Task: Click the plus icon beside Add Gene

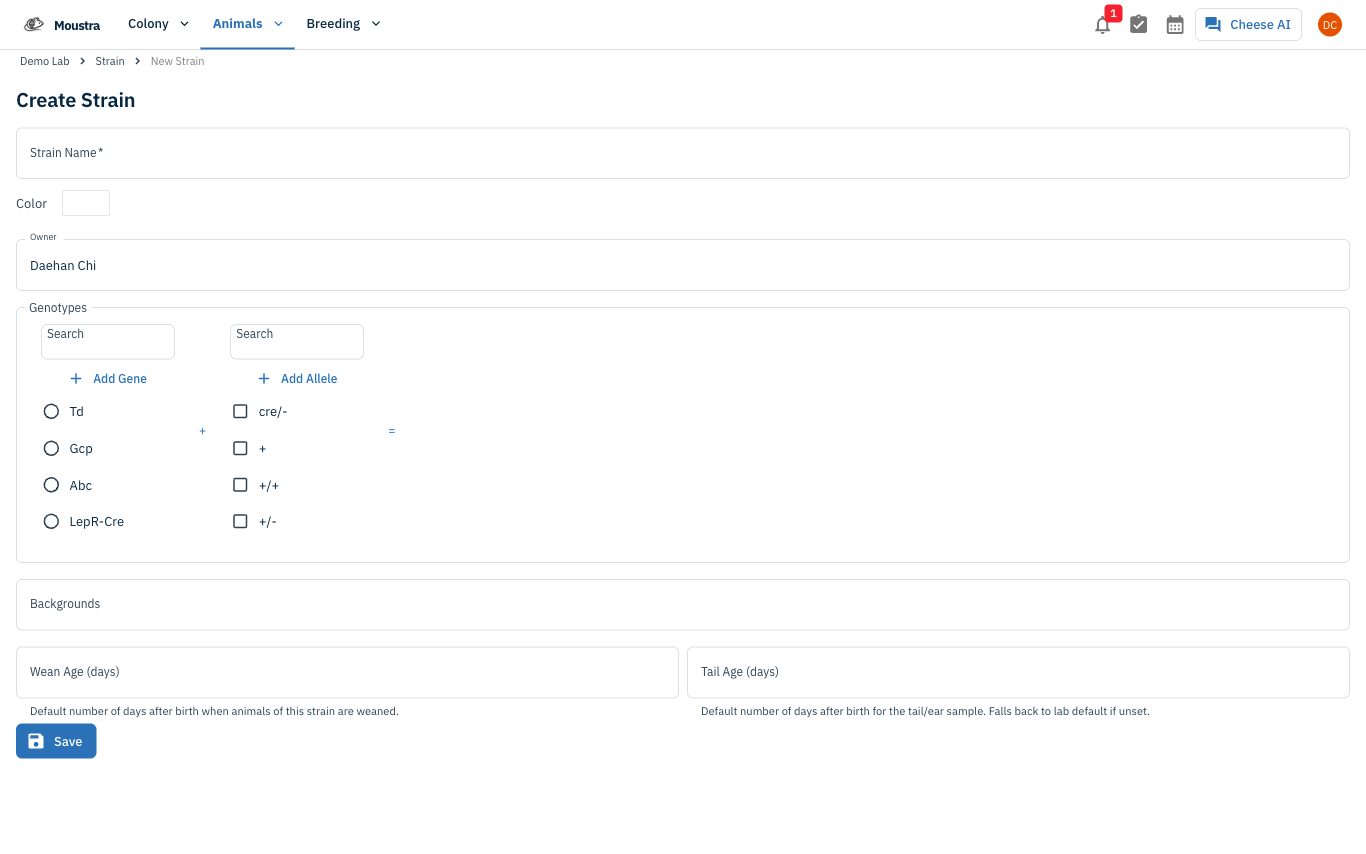Action: [76, 379]
